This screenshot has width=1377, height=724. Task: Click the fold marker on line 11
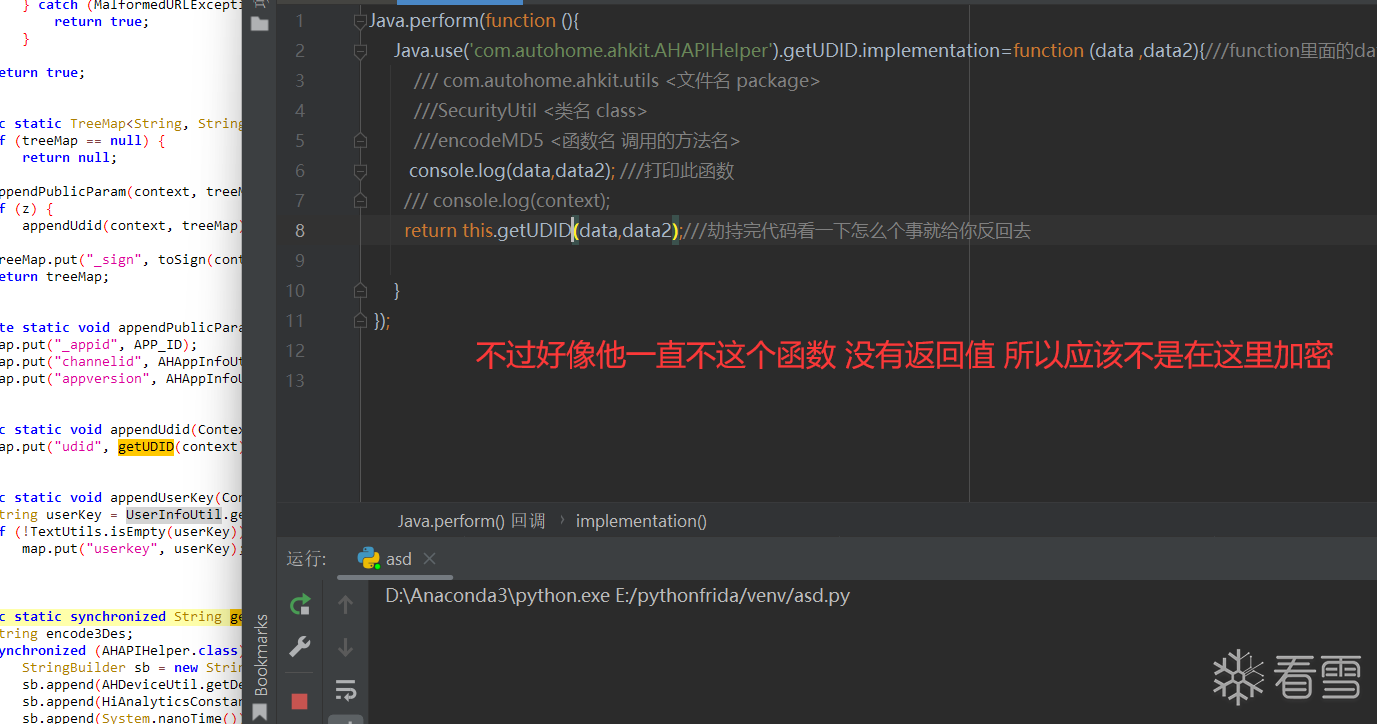pos(360,321)
